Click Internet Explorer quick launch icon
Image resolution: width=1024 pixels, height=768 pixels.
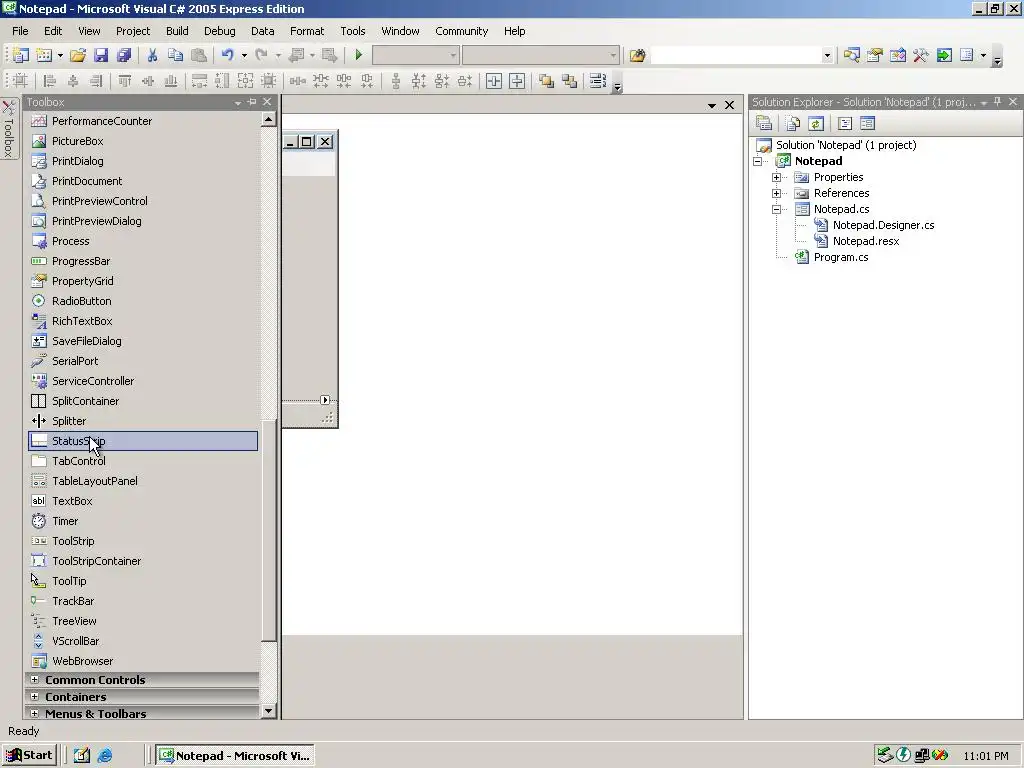pyautogui.click(x=104, y=756)
